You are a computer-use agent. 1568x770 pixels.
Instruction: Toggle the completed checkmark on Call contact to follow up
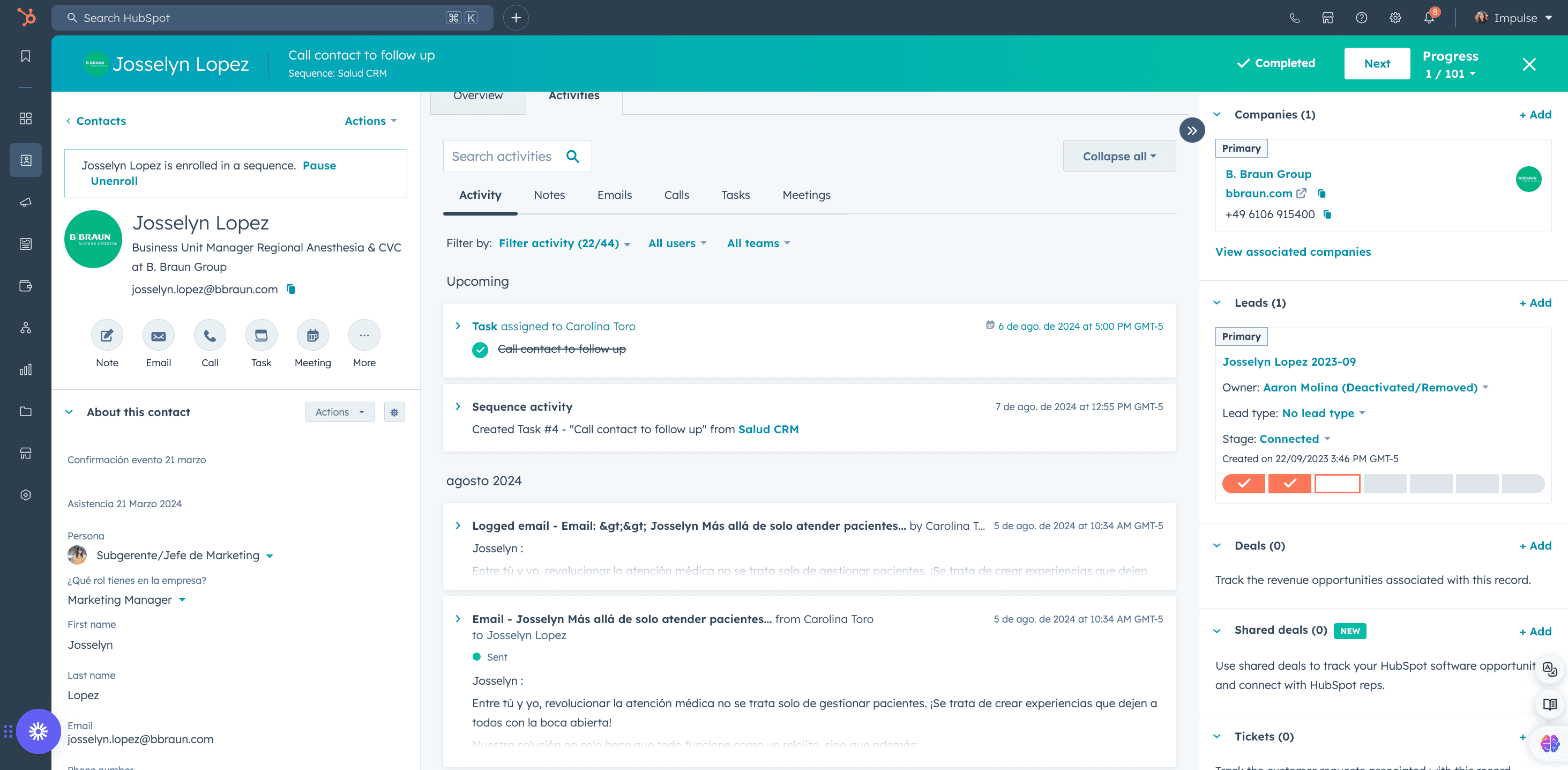[480, 350]
